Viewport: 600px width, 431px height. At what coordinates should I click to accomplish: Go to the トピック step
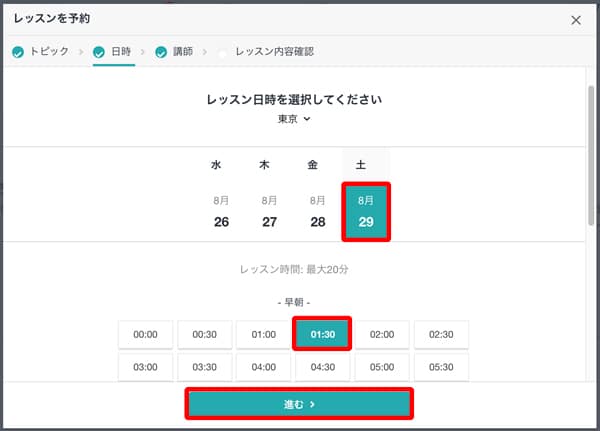[x=48, y=51]
